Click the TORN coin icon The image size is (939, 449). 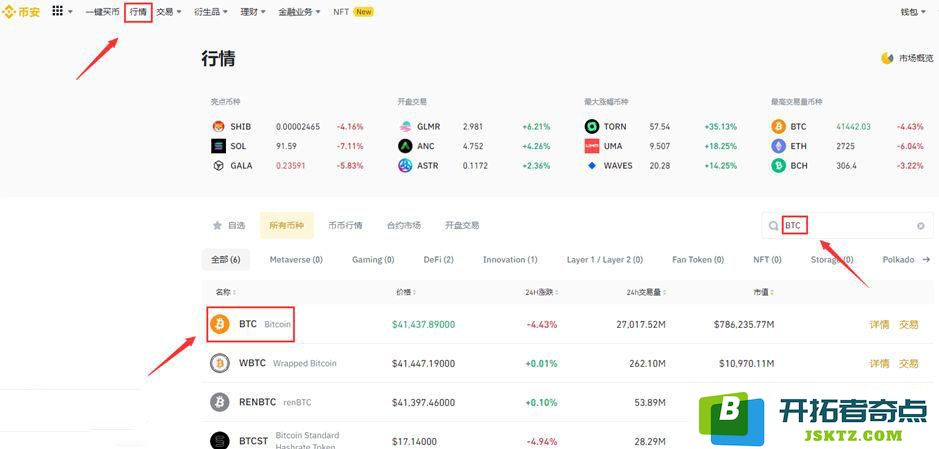click(592, 127)
